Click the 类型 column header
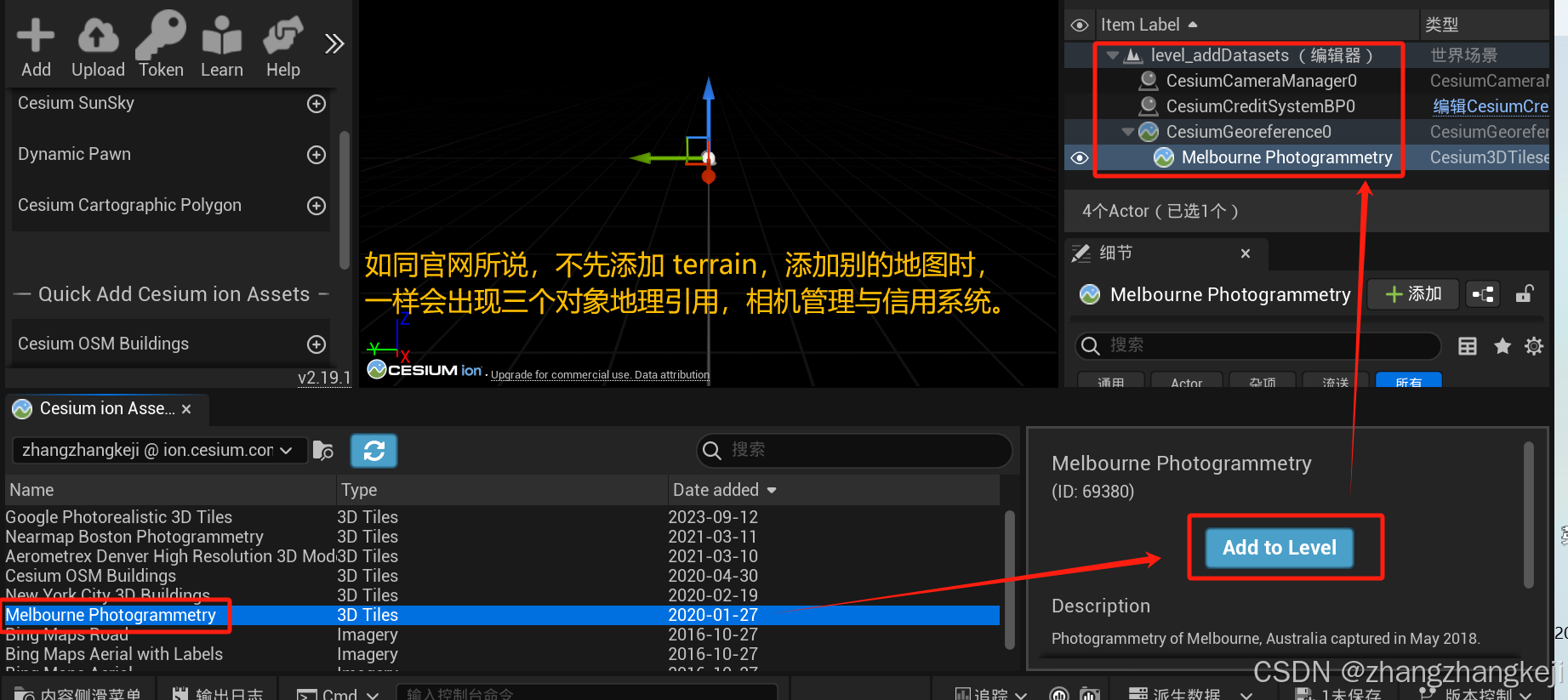Viewport: 1568px width, 700px height. tap(1442, 26)
